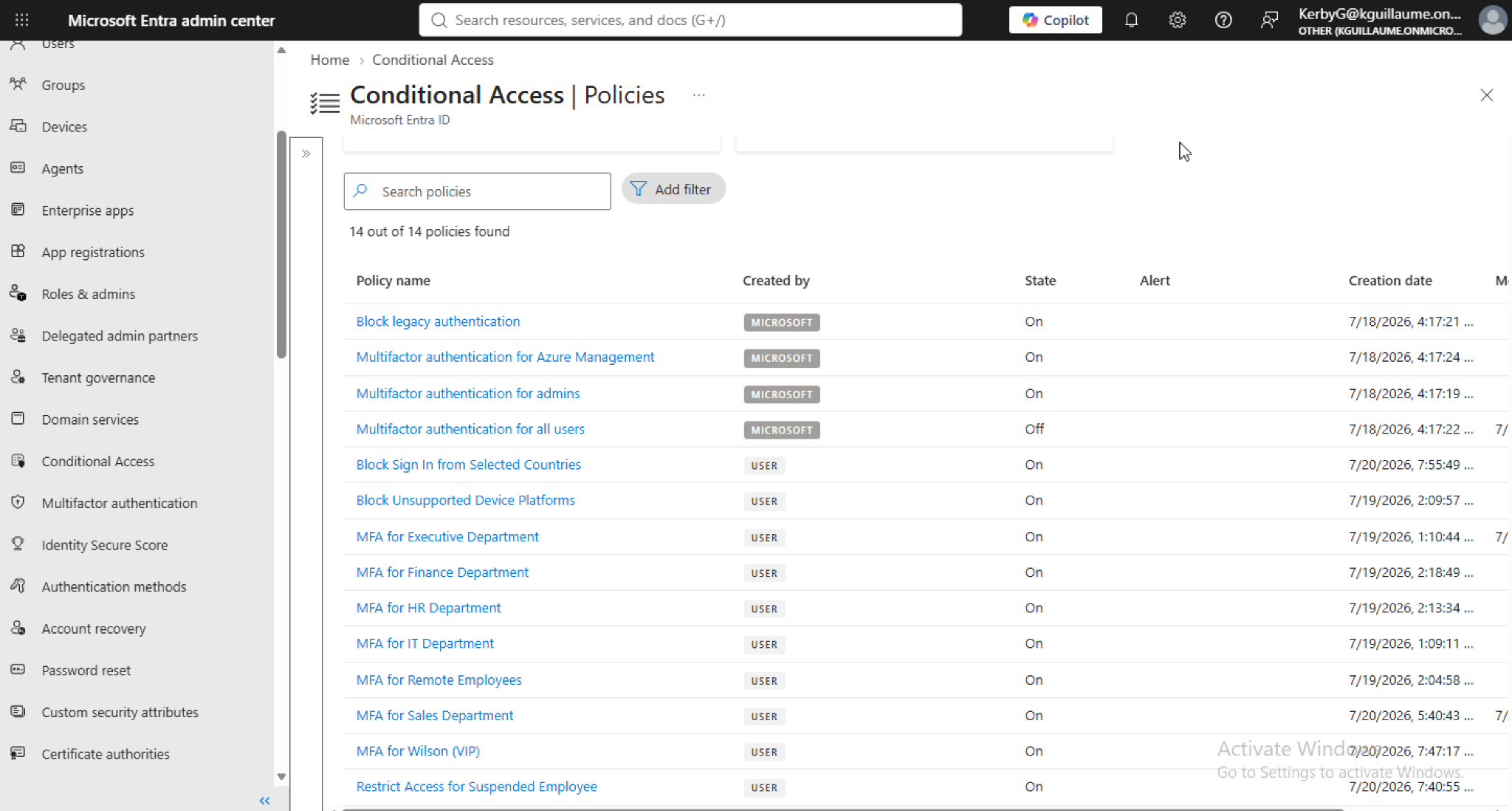
Task: Open Roles & admins menu item
Action: click(89, 294)
